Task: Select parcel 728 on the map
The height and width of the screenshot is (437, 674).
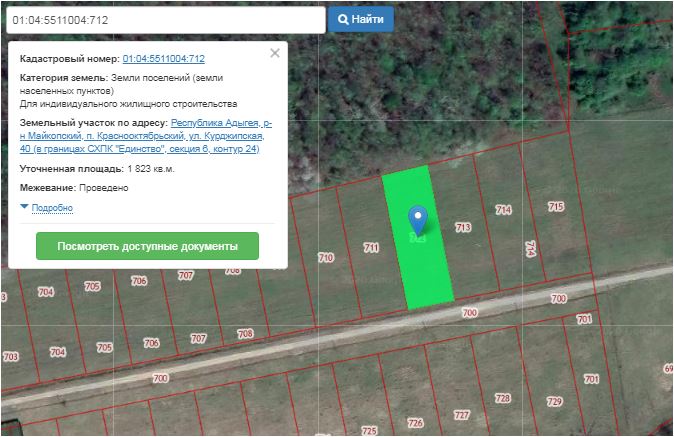Action: [502, 399]
